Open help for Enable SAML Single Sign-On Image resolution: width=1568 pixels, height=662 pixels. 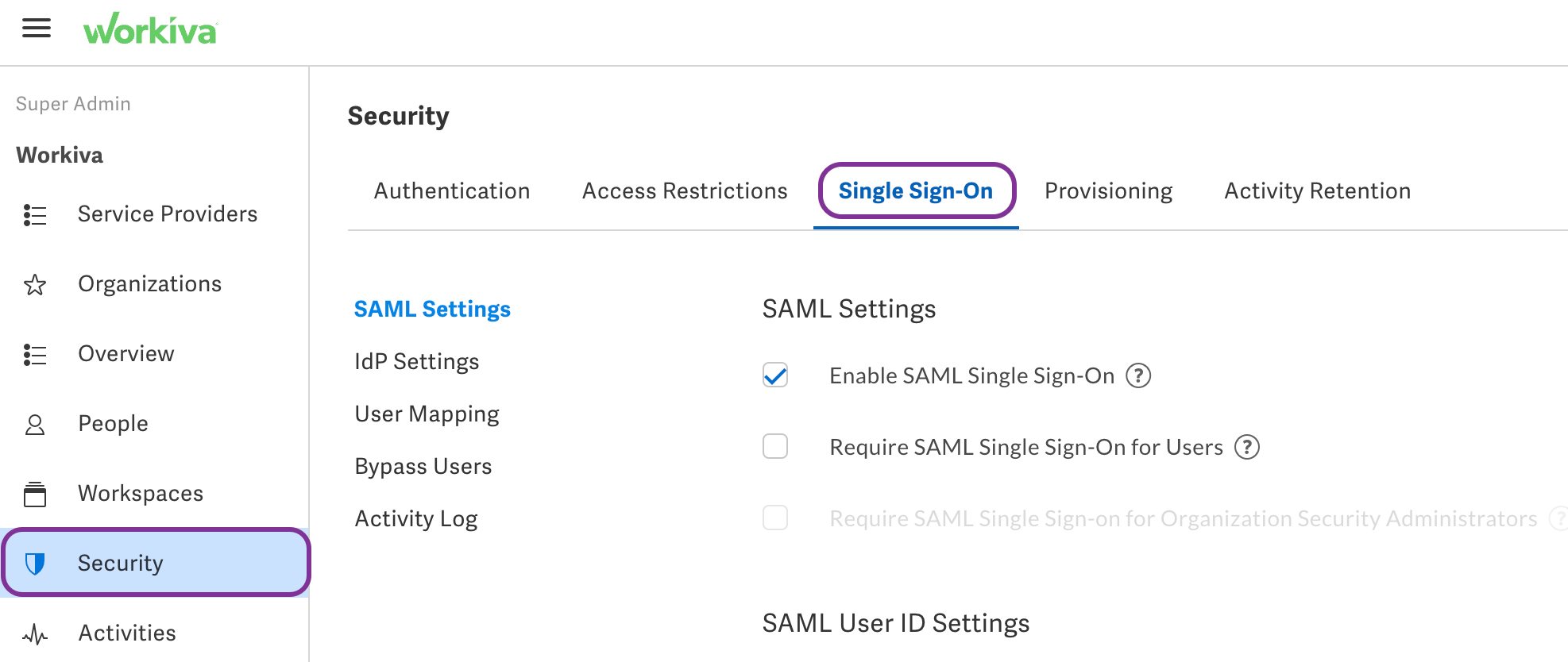click(1138, 375)
